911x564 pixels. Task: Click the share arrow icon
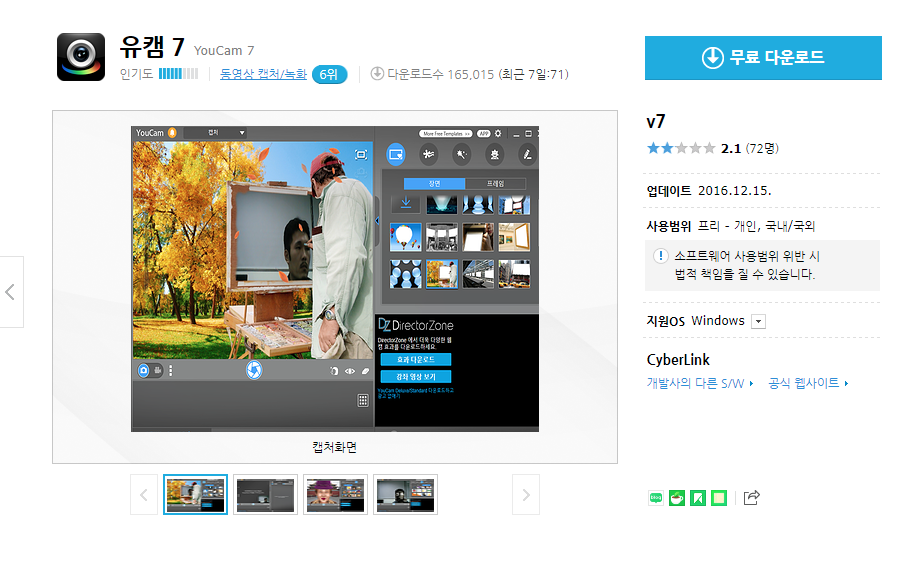[751, 498]
